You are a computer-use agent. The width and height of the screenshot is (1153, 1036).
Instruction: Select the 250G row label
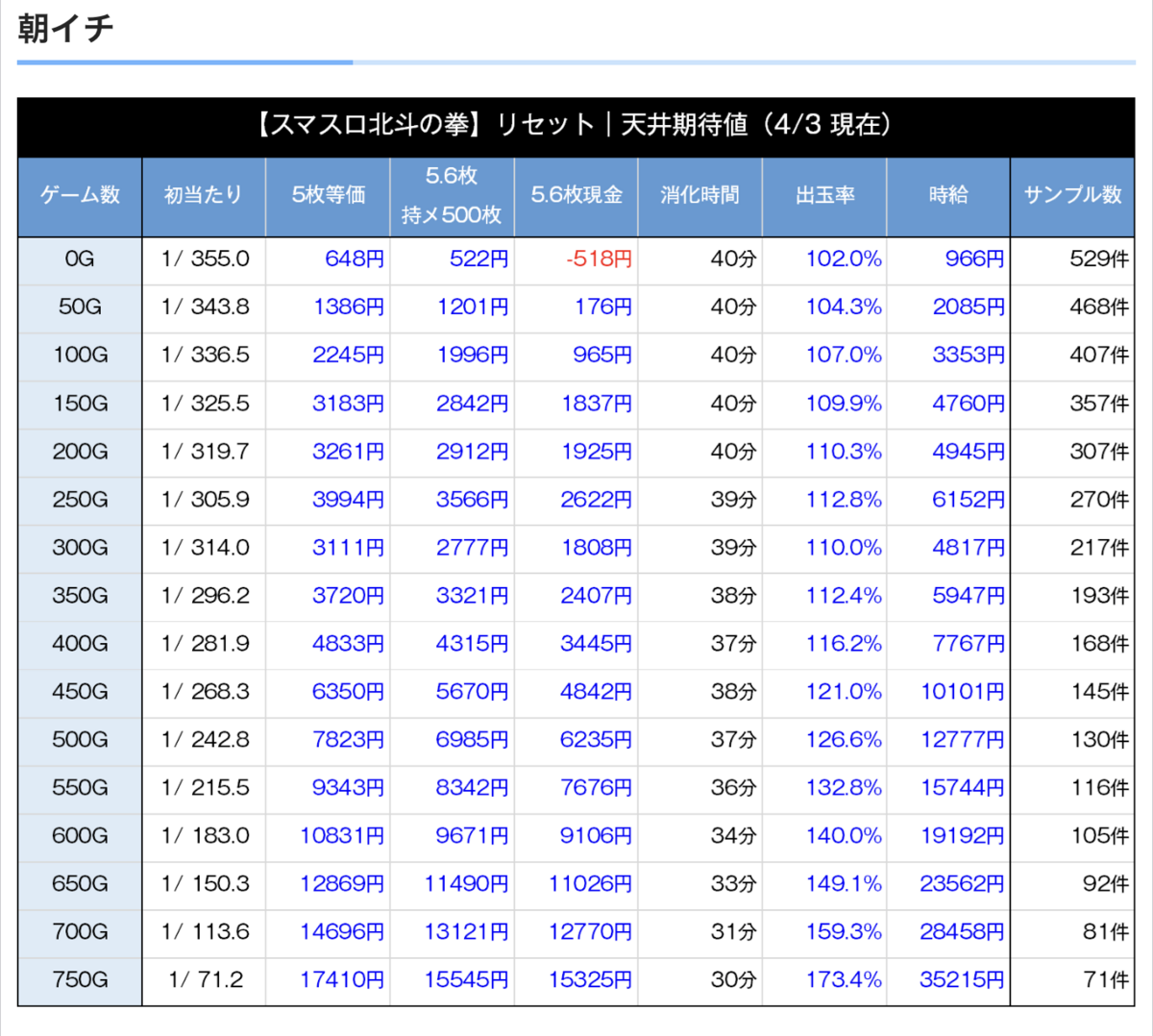coord(80,500)
